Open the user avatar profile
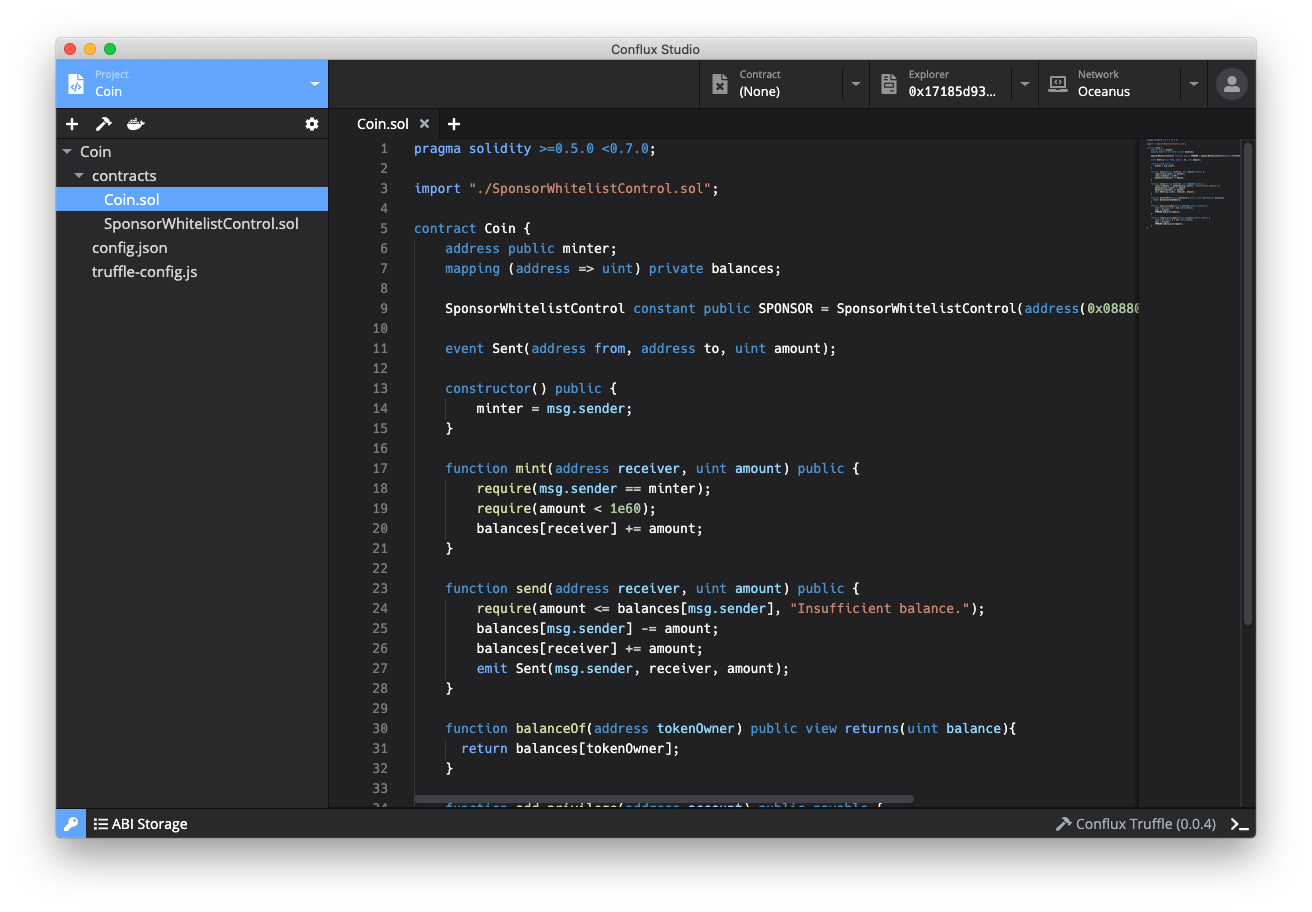The height and width of the screenshot is (912, 1312). [1232, 84]
